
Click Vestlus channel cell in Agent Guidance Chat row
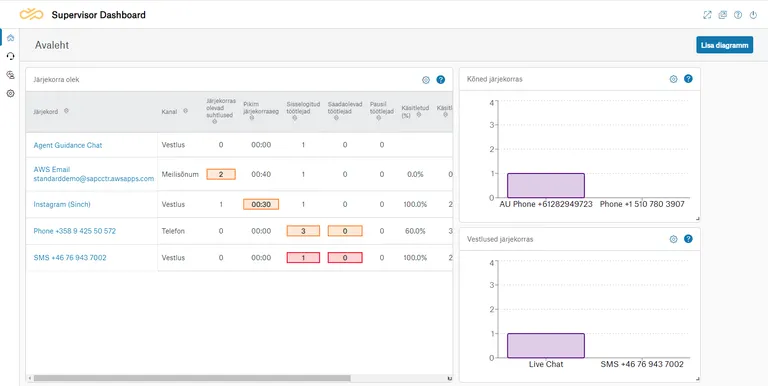point(173,145)
